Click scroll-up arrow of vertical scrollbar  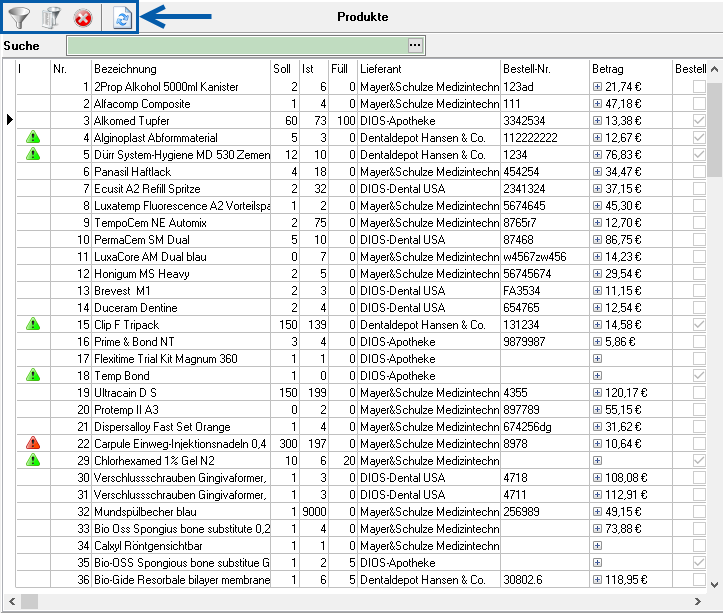coord(714,70)
